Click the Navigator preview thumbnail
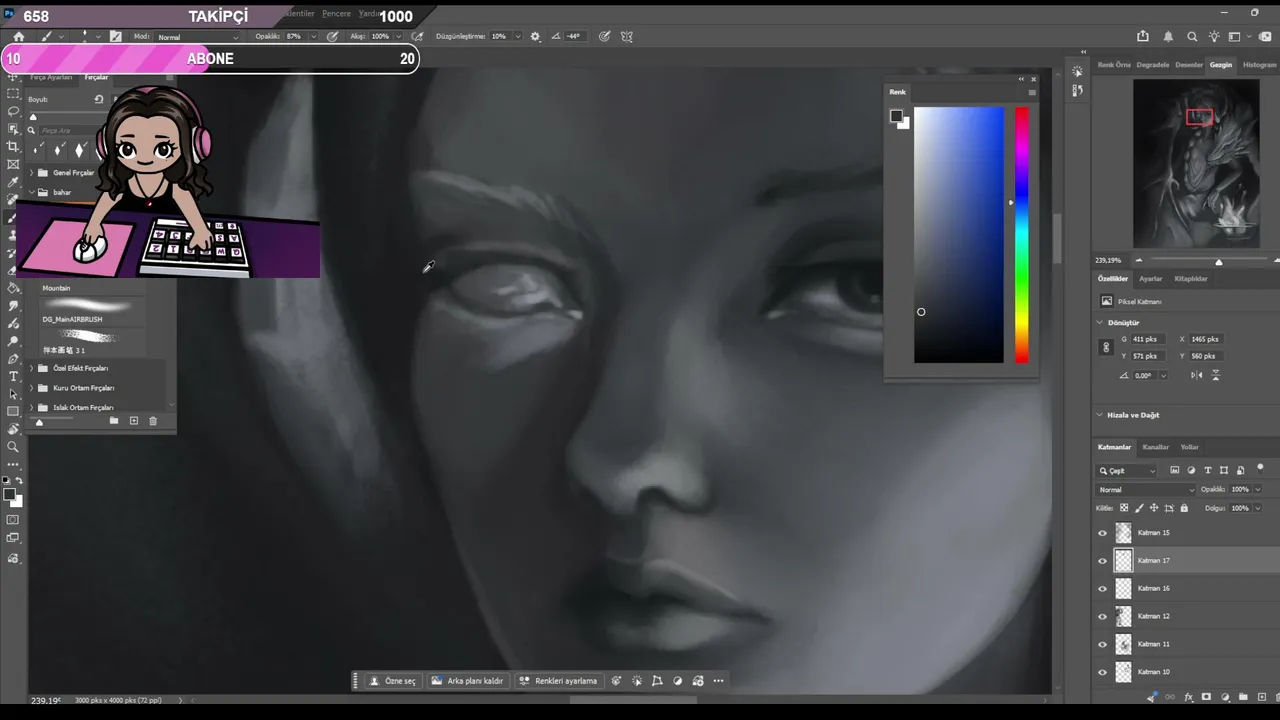This screenshot has height=720, width=1280. tap(1196, 163)
